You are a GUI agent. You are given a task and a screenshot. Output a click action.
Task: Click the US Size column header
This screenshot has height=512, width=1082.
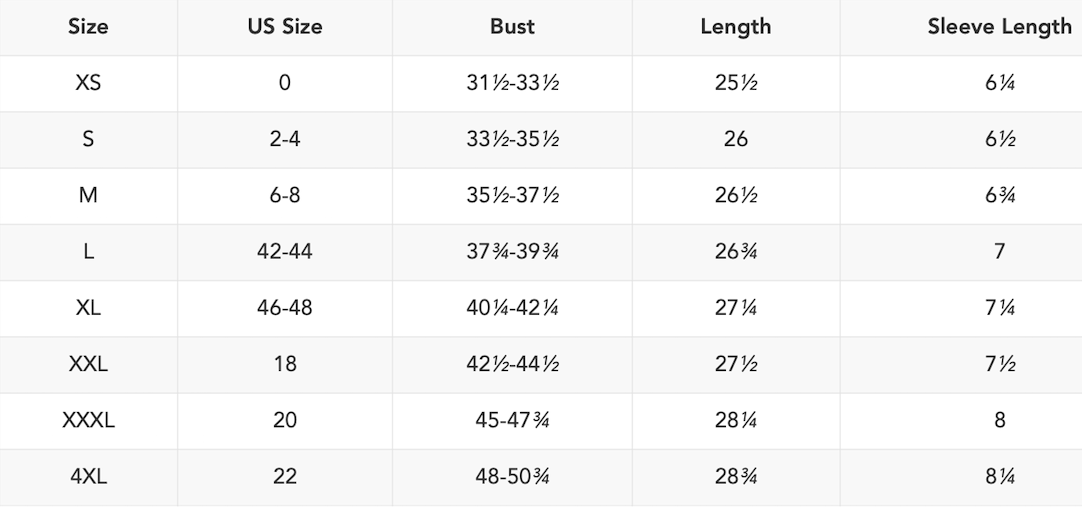[285, 27]
